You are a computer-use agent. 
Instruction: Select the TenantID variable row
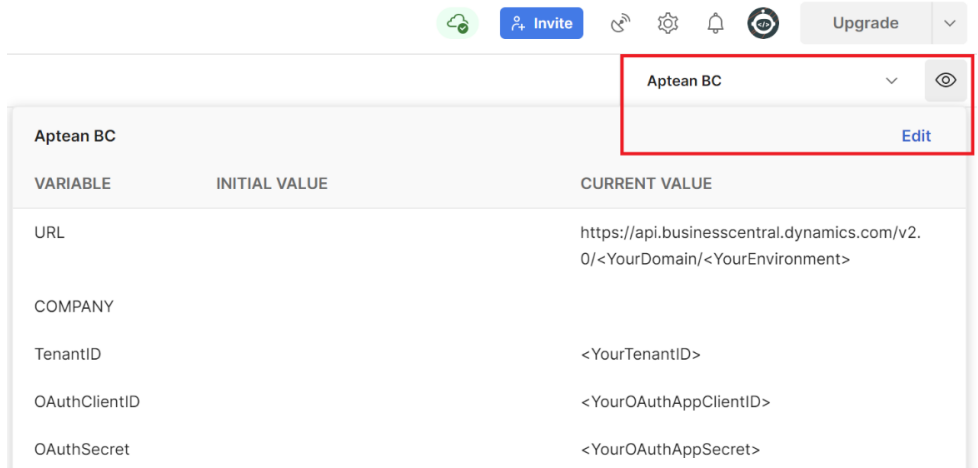pyautogui.click(x=68, y=354)
